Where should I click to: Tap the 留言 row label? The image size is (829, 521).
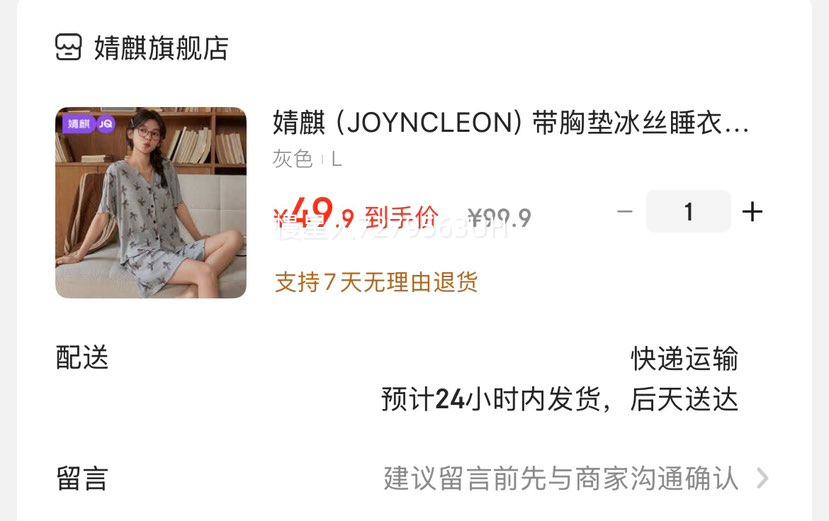coord(82,479)
